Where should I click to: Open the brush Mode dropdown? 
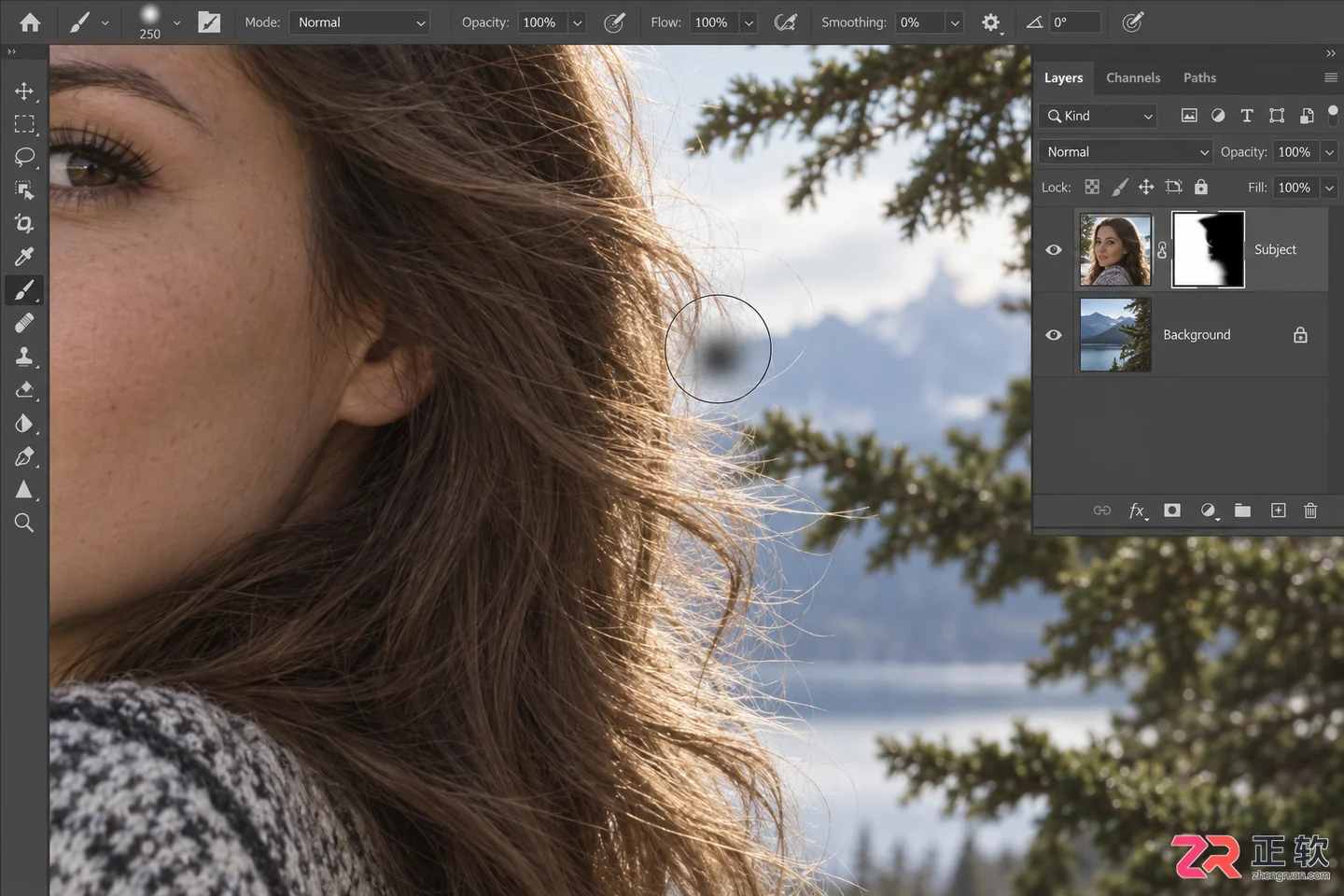pos(359,22)
